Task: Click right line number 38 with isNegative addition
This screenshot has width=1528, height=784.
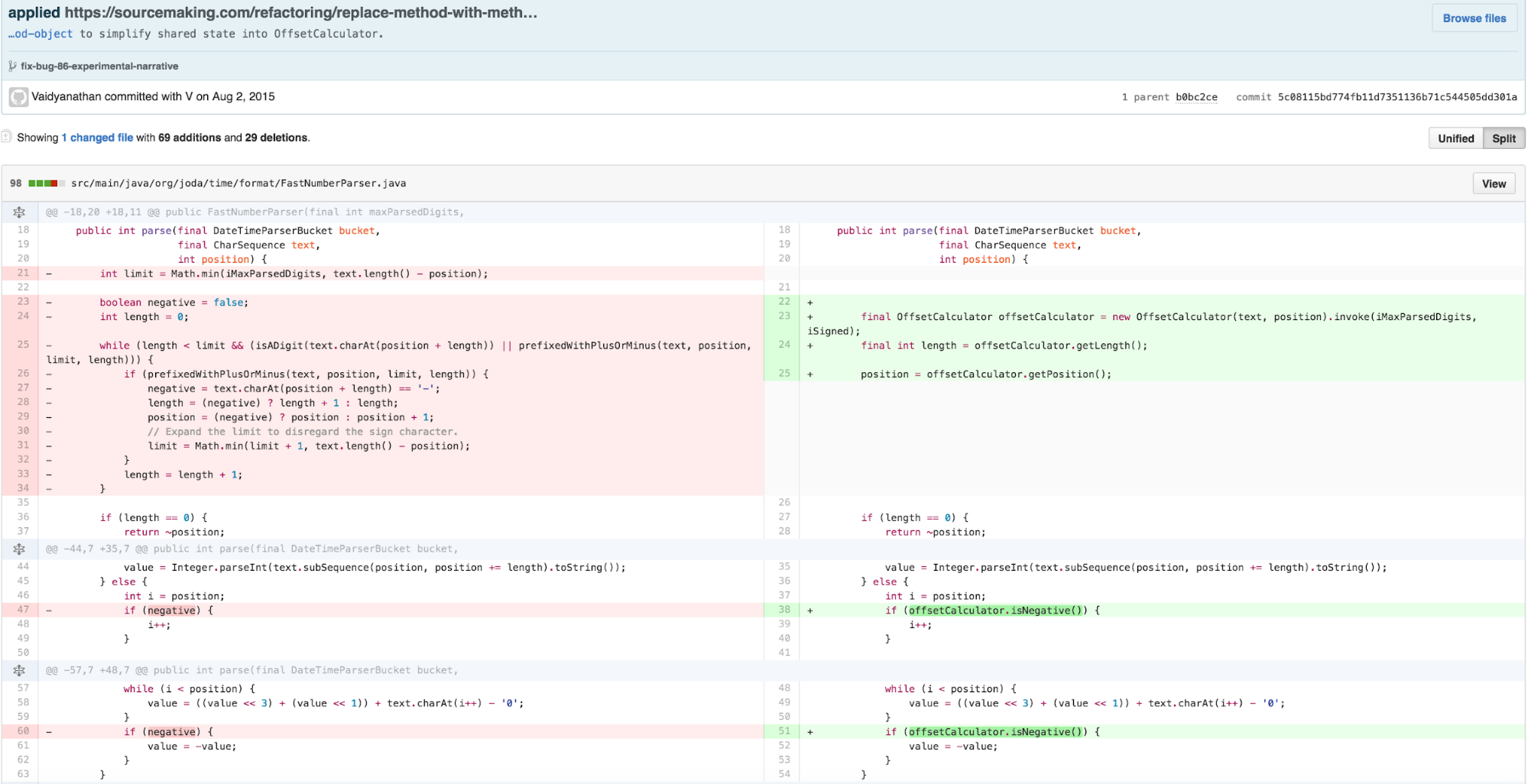Action: click(784, 610)
